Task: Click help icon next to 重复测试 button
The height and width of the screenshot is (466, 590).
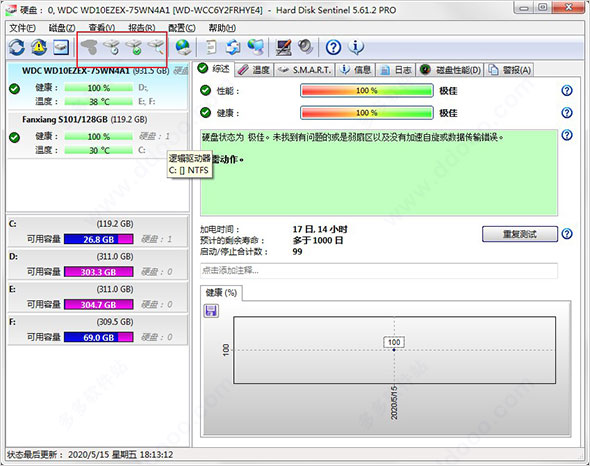Action: pos(567,234)
